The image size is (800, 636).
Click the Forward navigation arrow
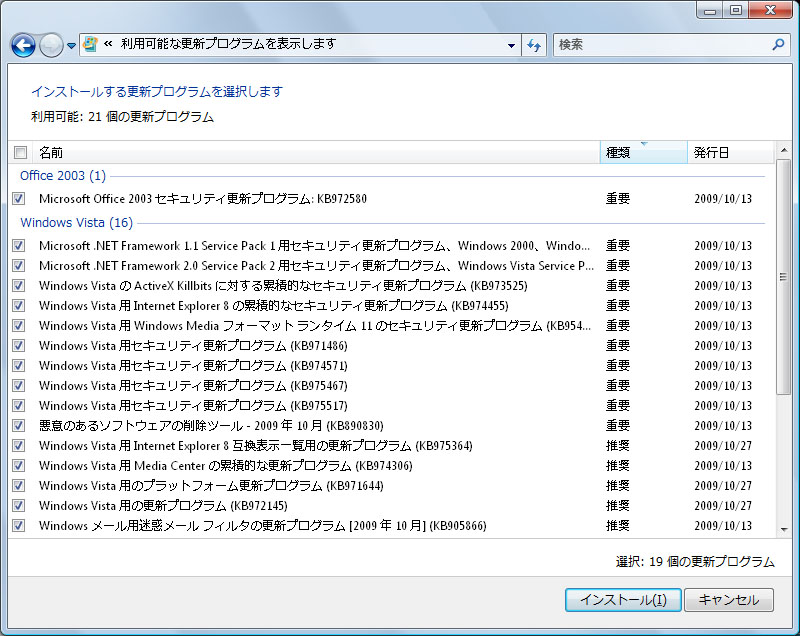(51, 45)
